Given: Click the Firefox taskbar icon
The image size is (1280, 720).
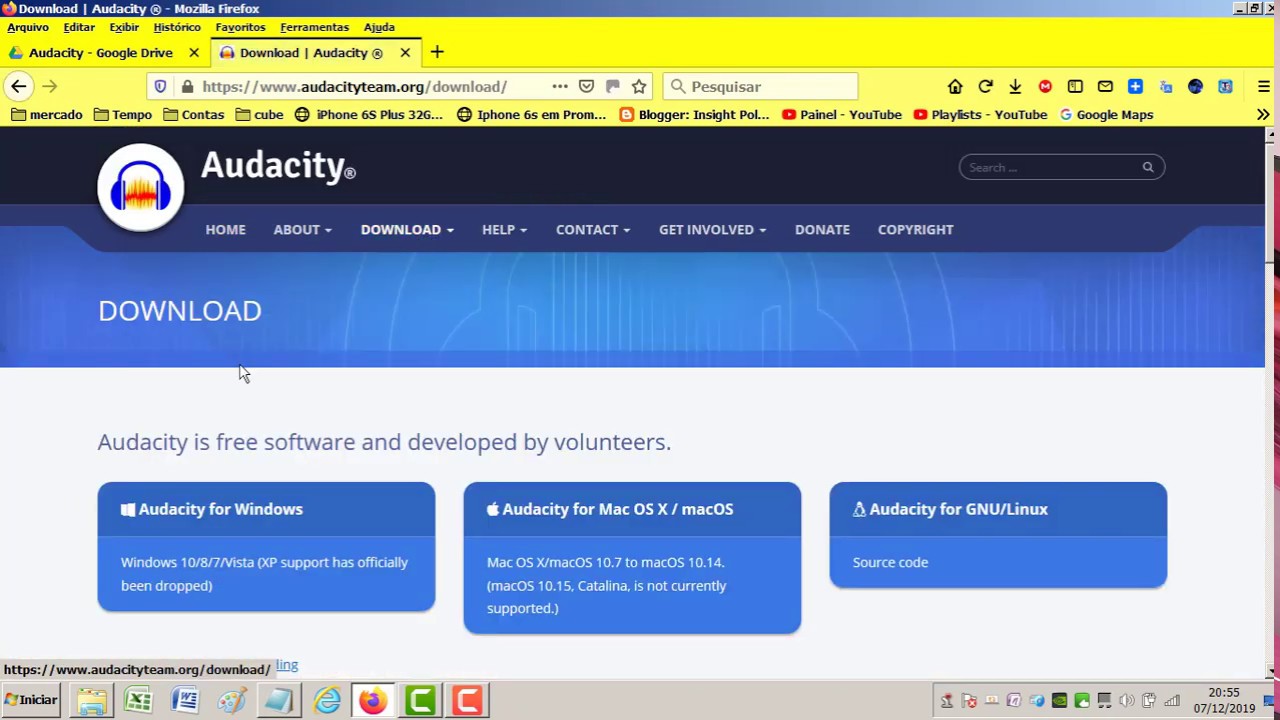Looking at the screenshot, I should coord(373,700).
